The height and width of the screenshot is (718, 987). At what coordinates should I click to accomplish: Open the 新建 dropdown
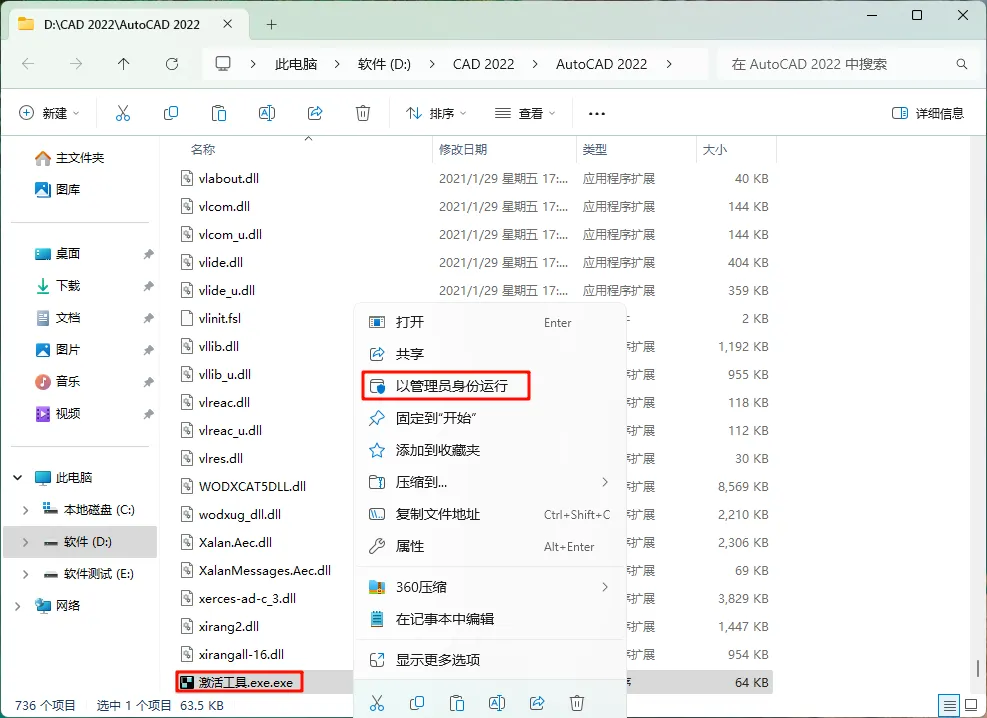50,113
